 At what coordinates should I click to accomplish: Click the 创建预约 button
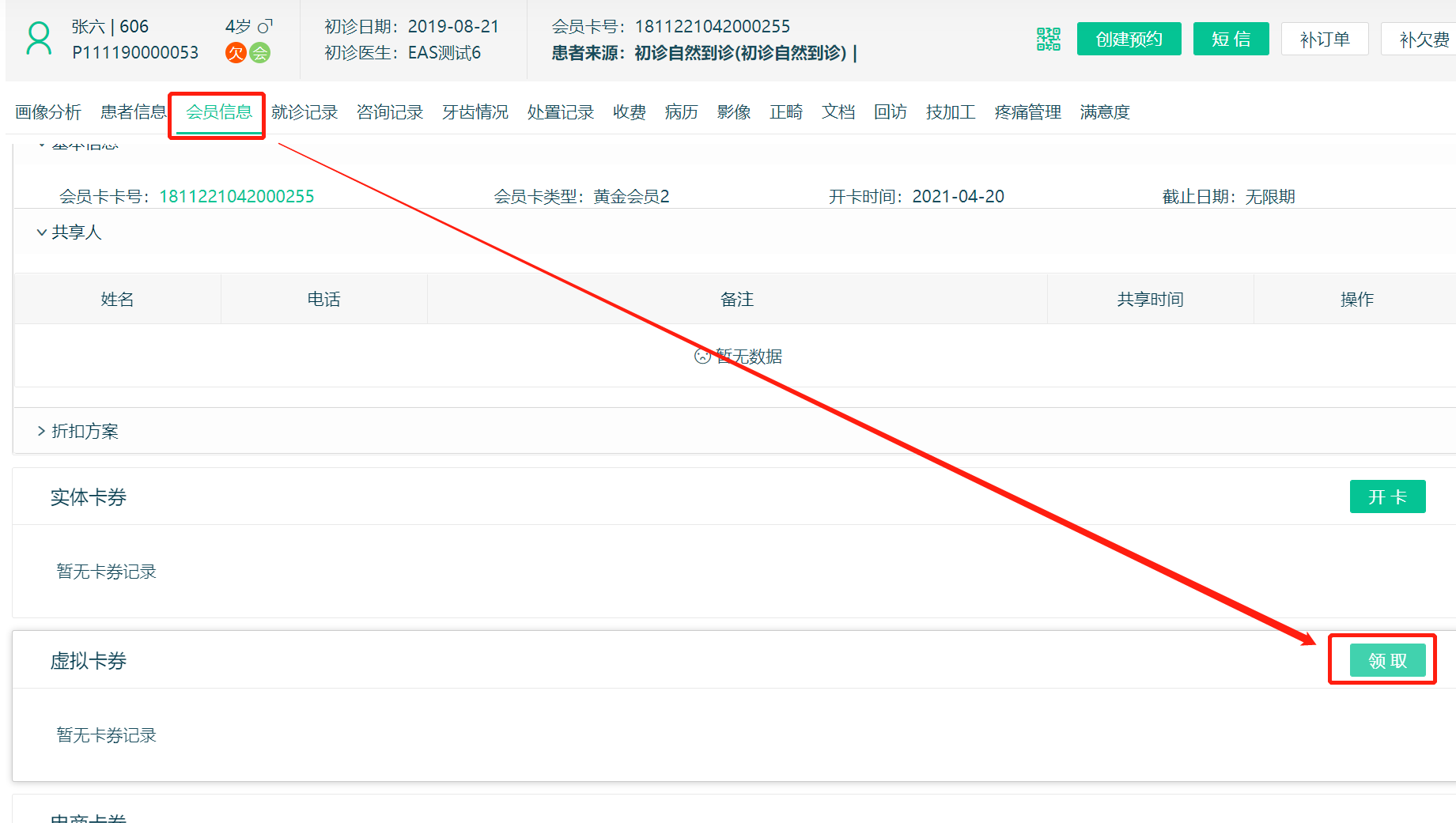[1129, 39]
